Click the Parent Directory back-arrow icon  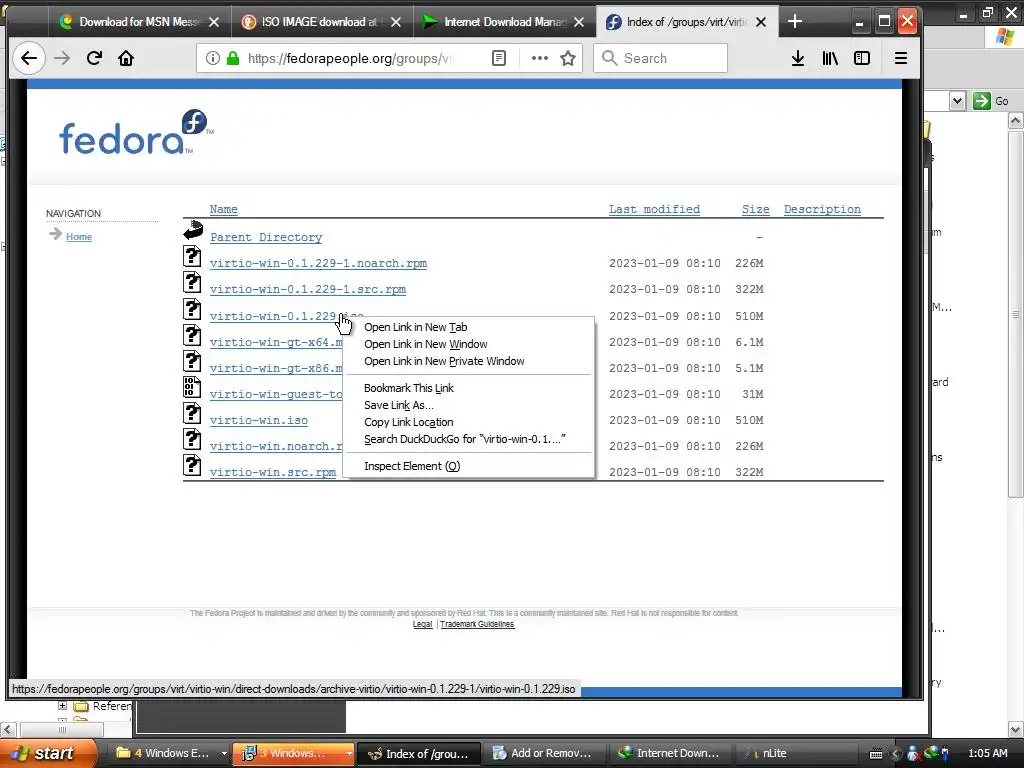(x=193, y=231)
